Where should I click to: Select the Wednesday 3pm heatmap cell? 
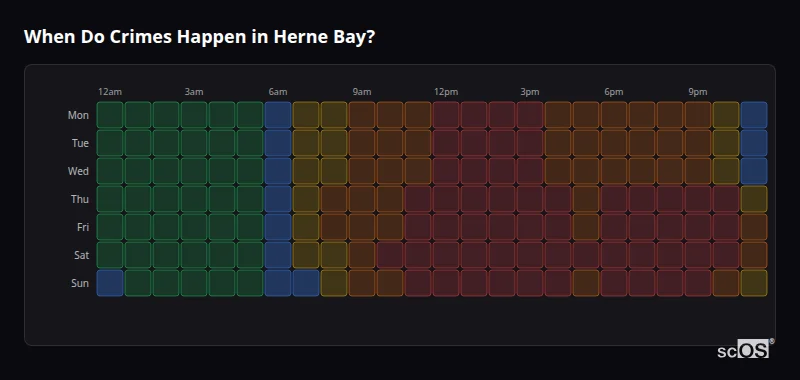[530, 171]
